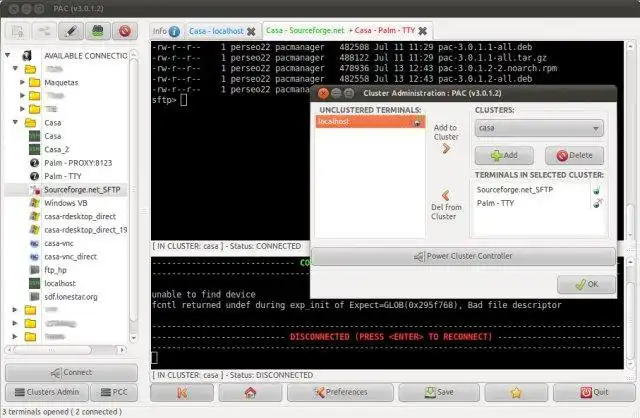Open Clusters Admin
Viewport: 640px width, 418px height.
tap(47, 392)
